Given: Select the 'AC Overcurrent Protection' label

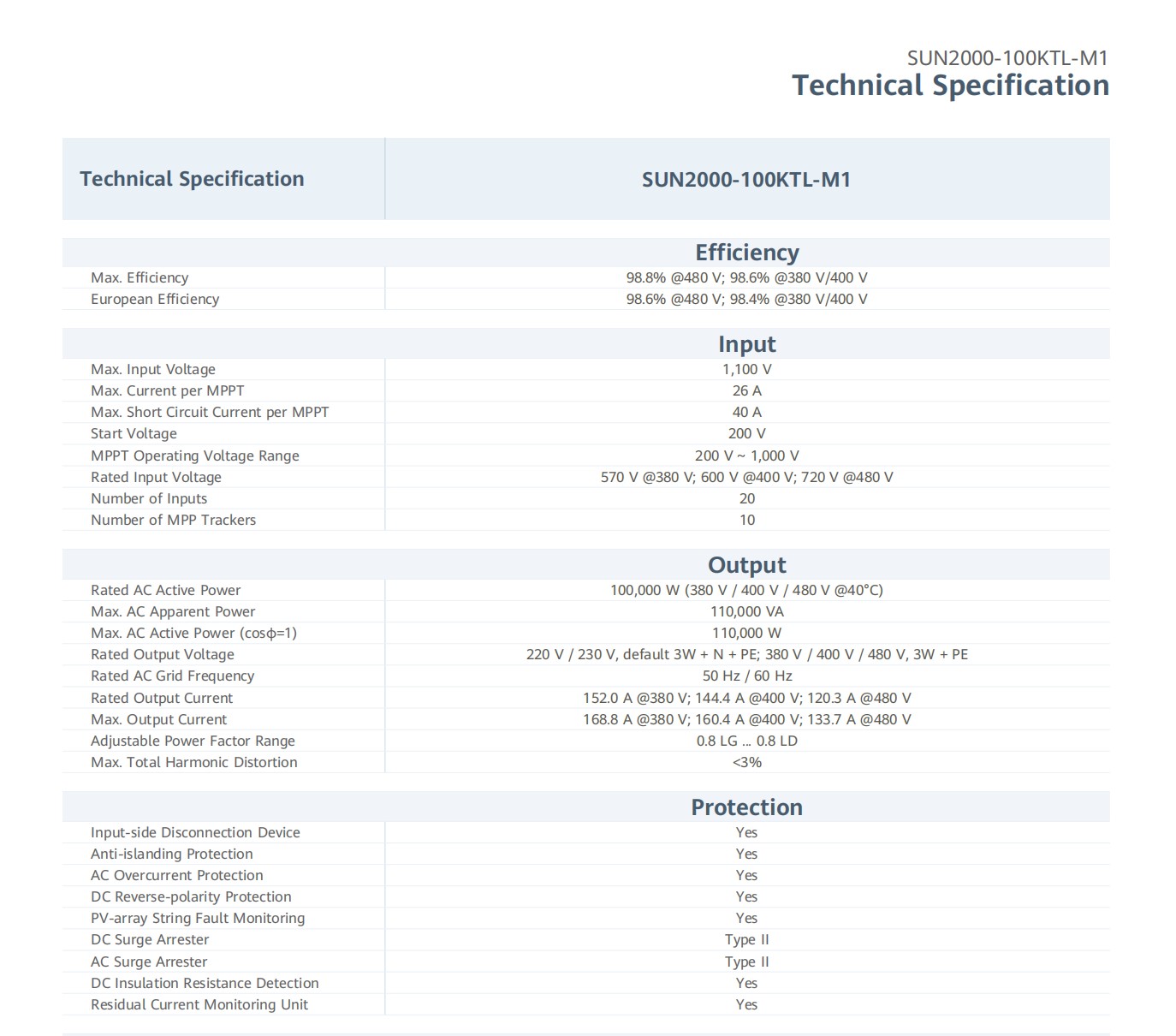Looking at the screenshot, I should (177, 875).
